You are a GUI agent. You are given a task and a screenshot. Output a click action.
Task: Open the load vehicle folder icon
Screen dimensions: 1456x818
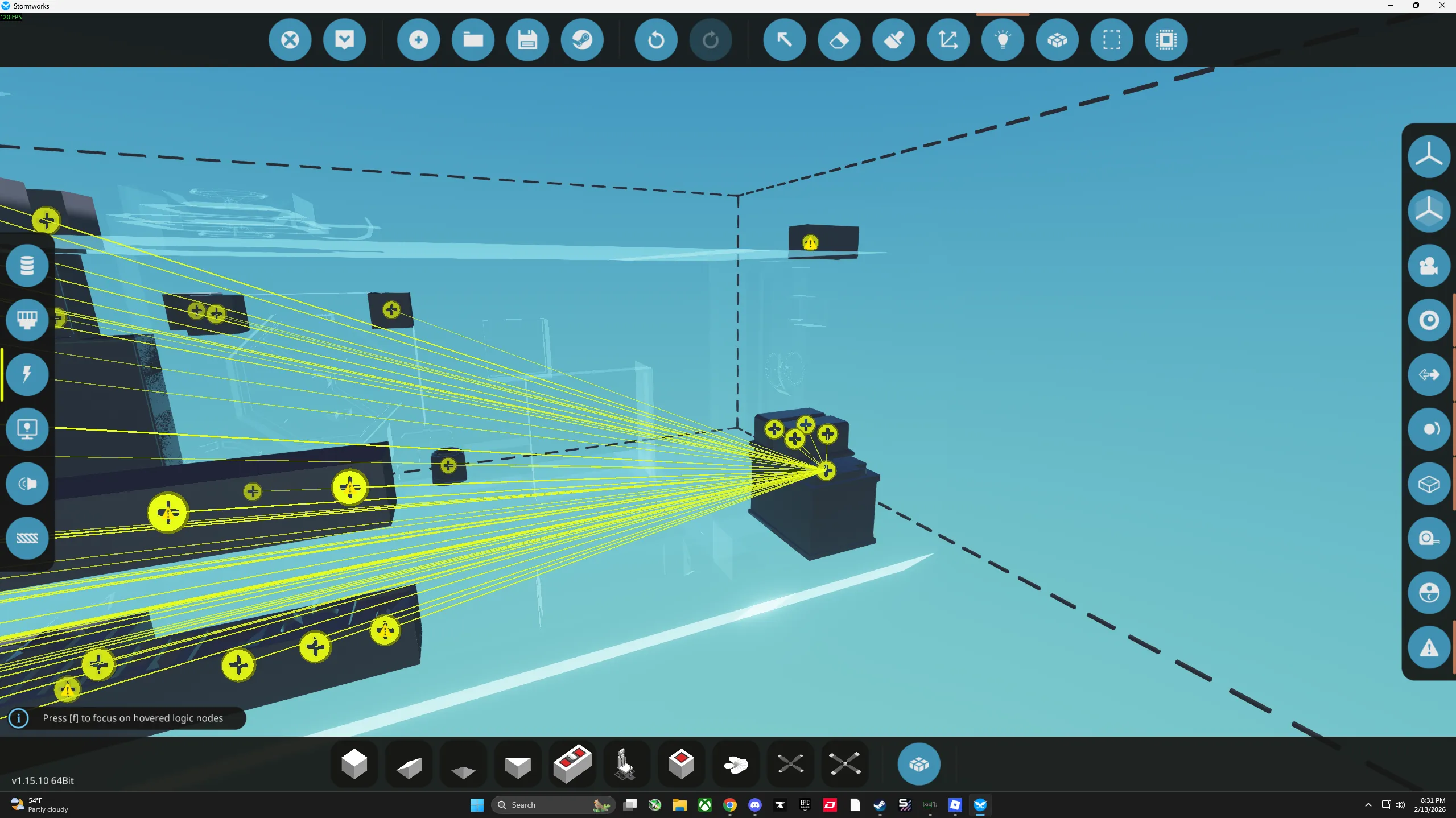(473, 40)
